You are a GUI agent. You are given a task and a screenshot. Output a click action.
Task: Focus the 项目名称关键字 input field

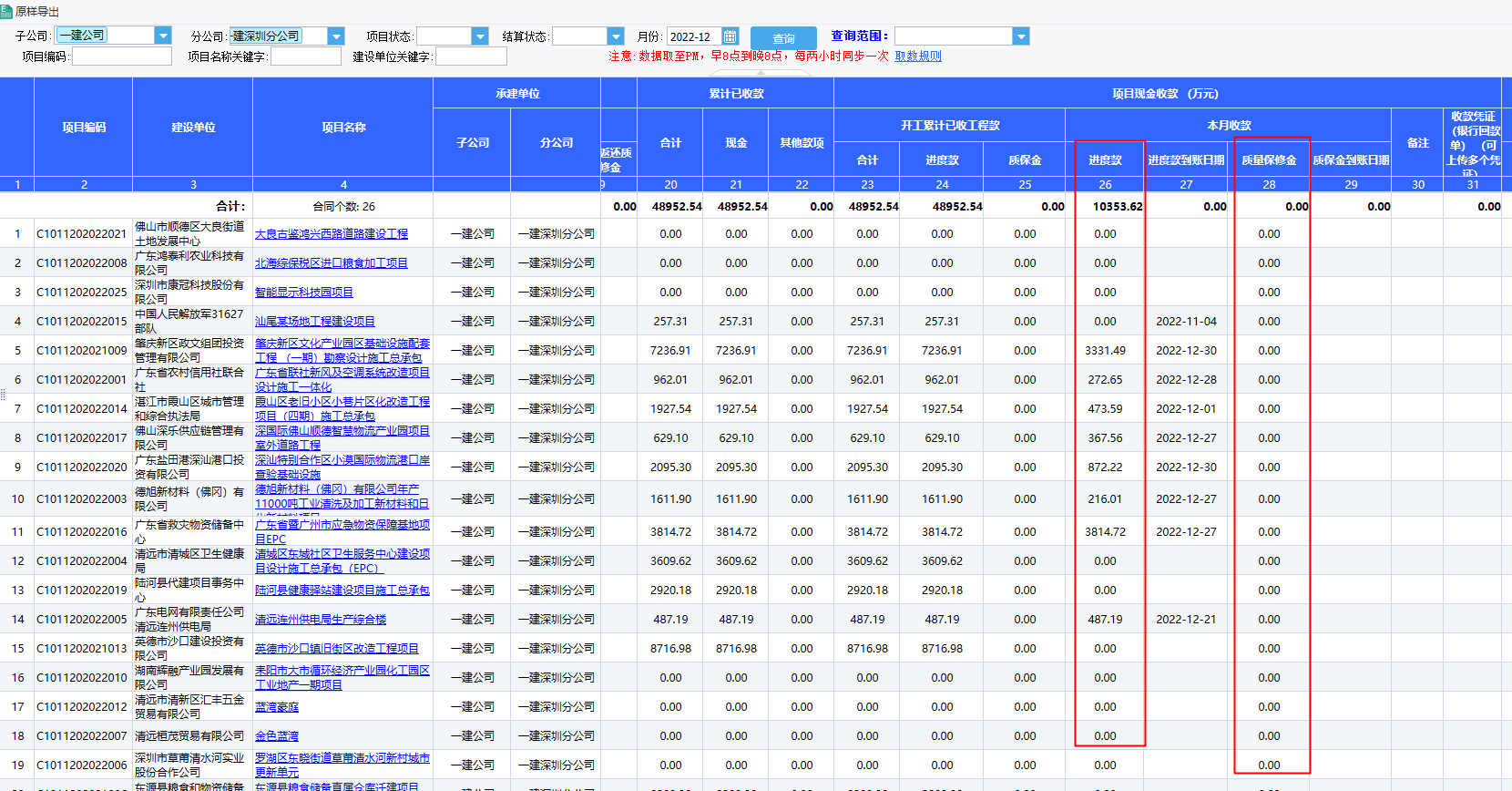[306, 56]
